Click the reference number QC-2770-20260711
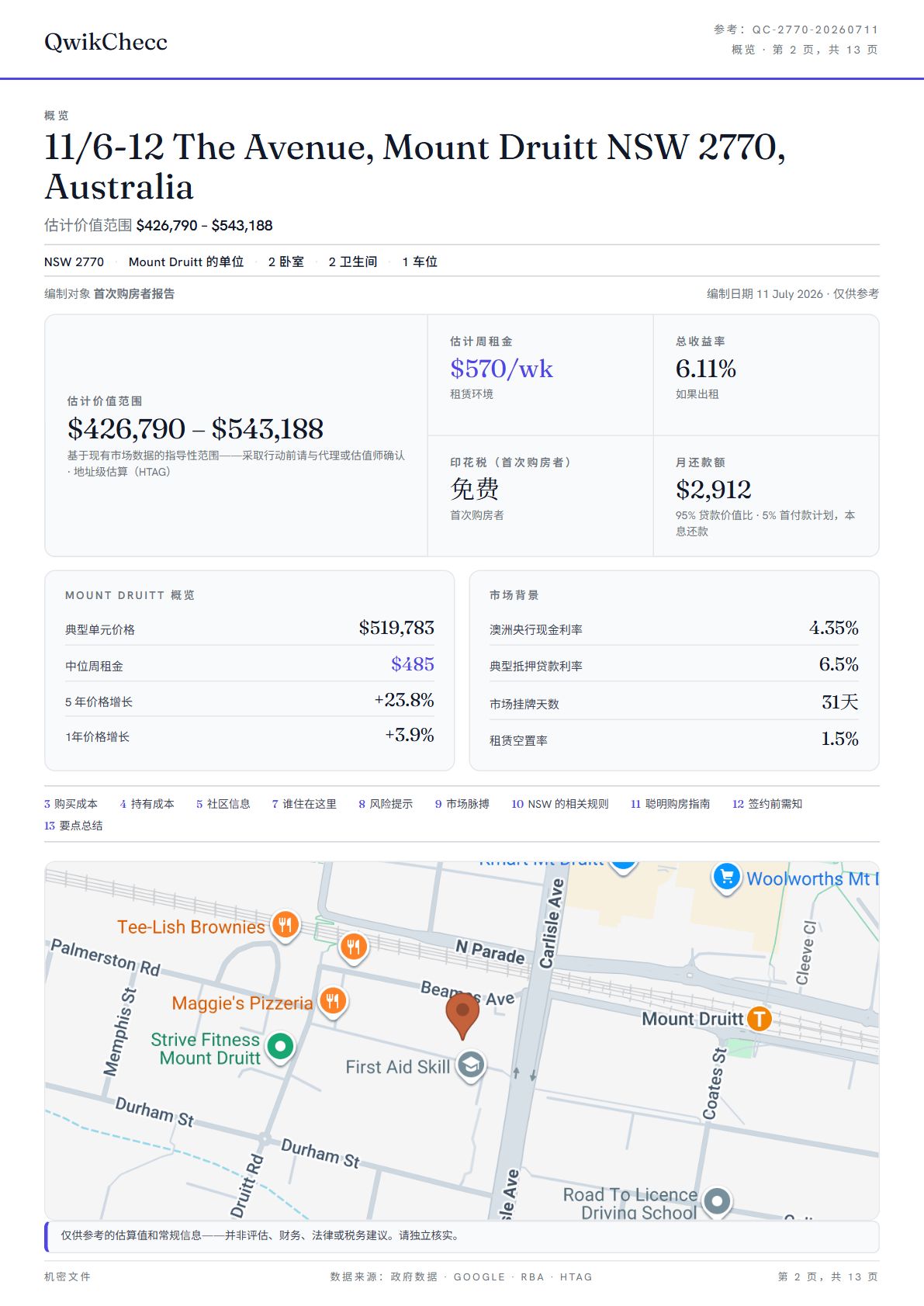The width and height of the screenshot is (924, 1306). (815, 29)
